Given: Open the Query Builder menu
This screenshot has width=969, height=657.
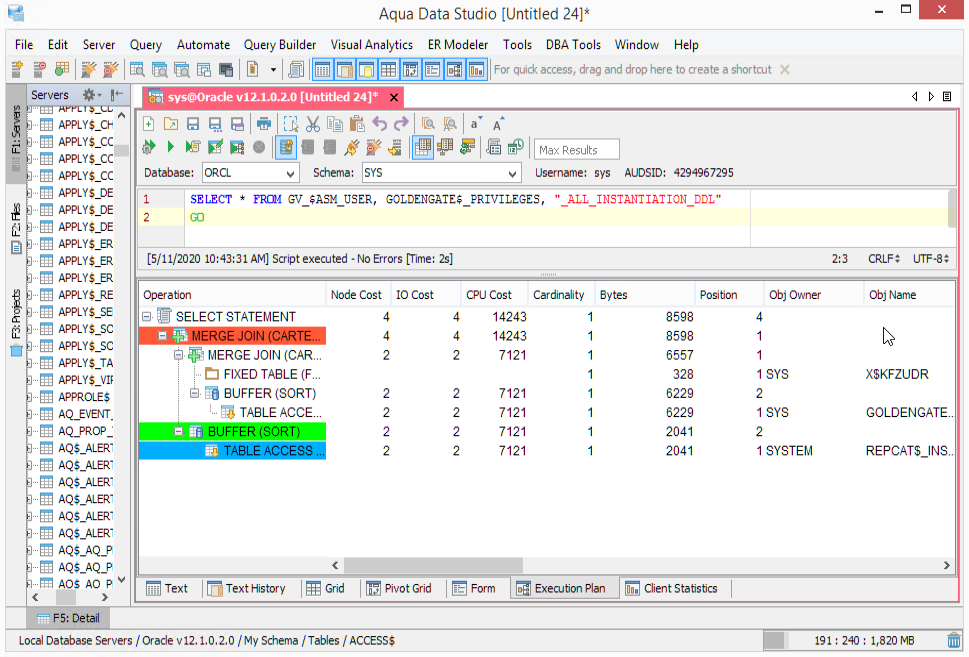Looking at the screenshot, I should click(x=279, y=45).
